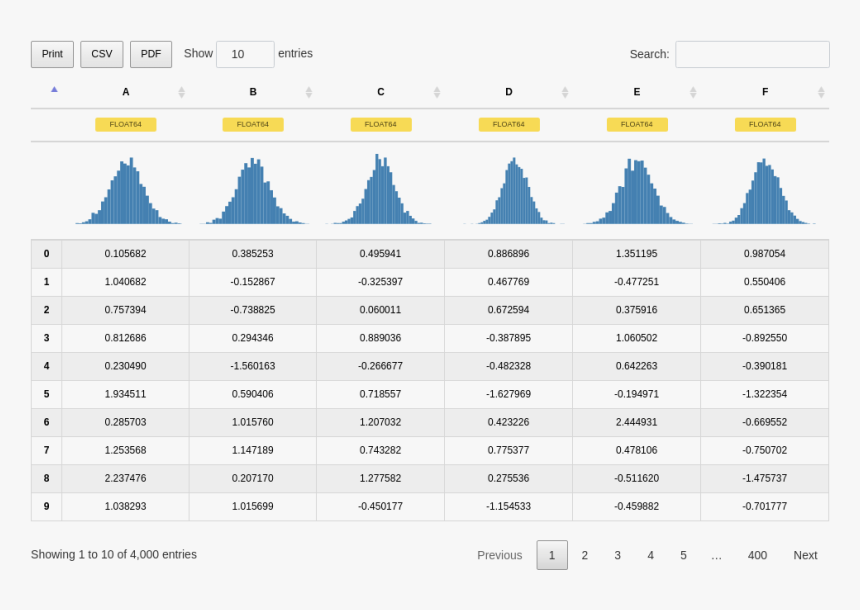Screen dimensions: 860x610
Task: Select the column A header label
Action: (x=125, y=91)
